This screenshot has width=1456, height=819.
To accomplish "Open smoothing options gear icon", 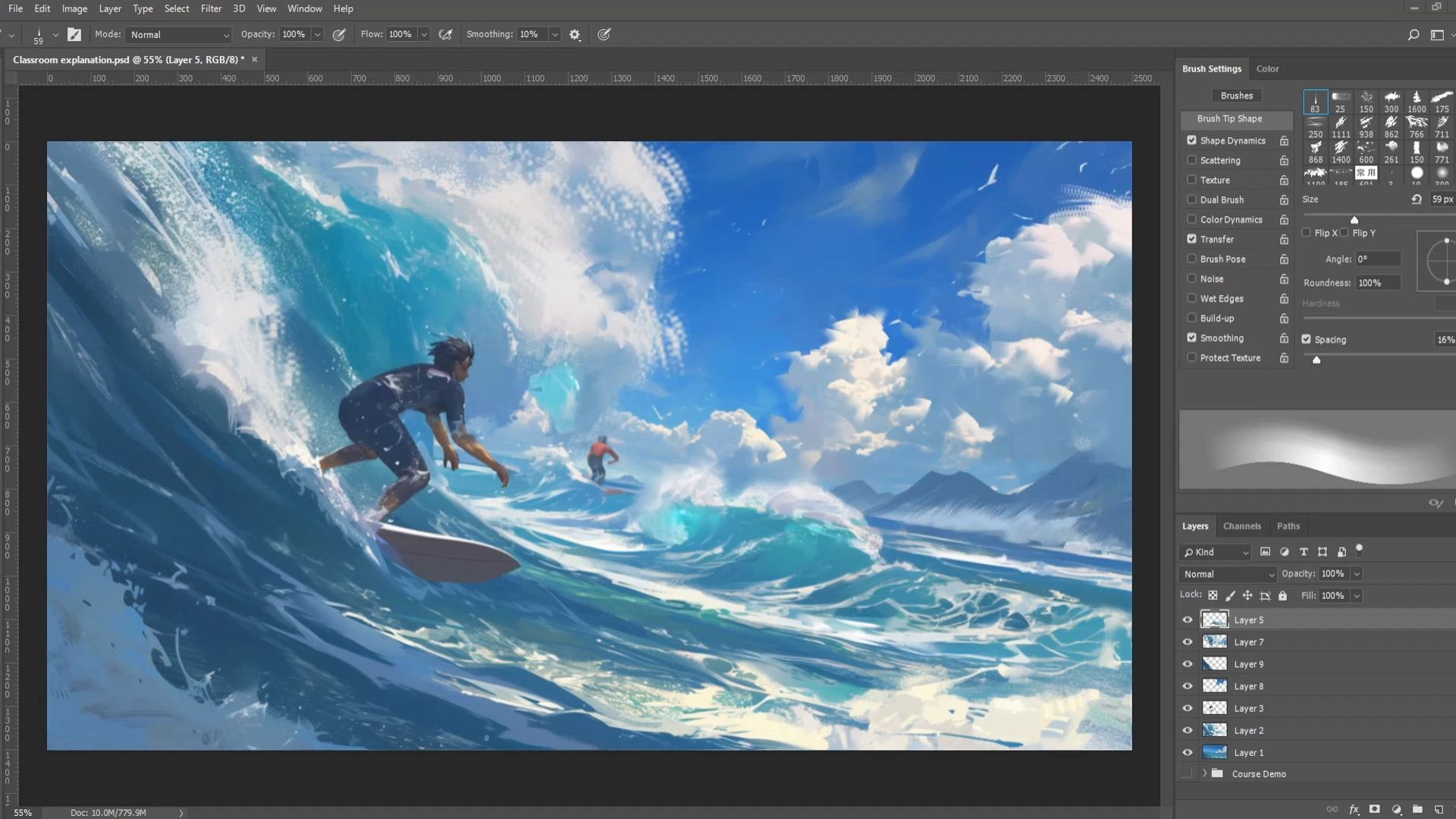I will pos(575,35).
